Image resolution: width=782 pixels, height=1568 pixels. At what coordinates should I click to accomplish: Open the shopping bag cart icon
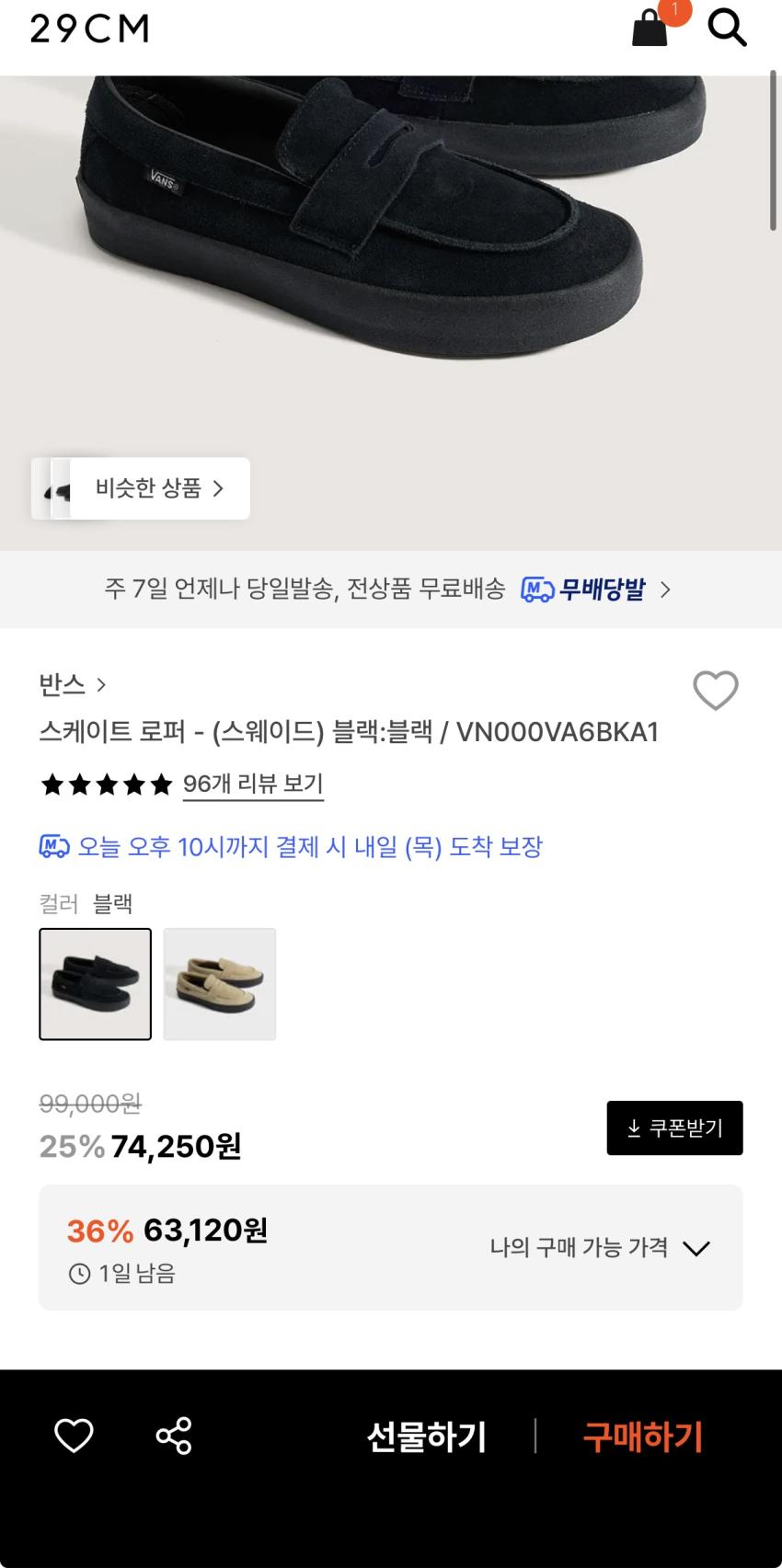(650, 29)
